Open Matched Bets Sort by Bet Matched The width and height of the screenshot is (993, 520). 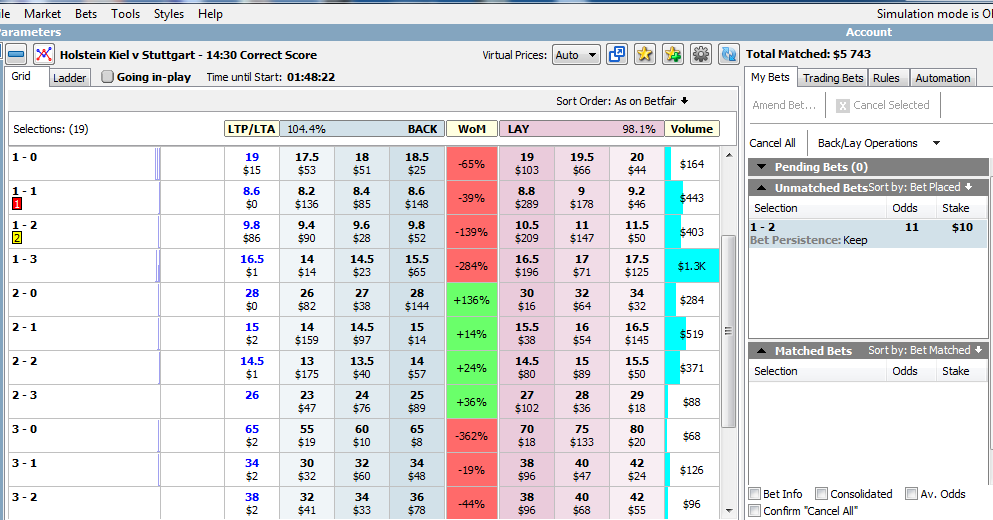click(x=925, y=350)
